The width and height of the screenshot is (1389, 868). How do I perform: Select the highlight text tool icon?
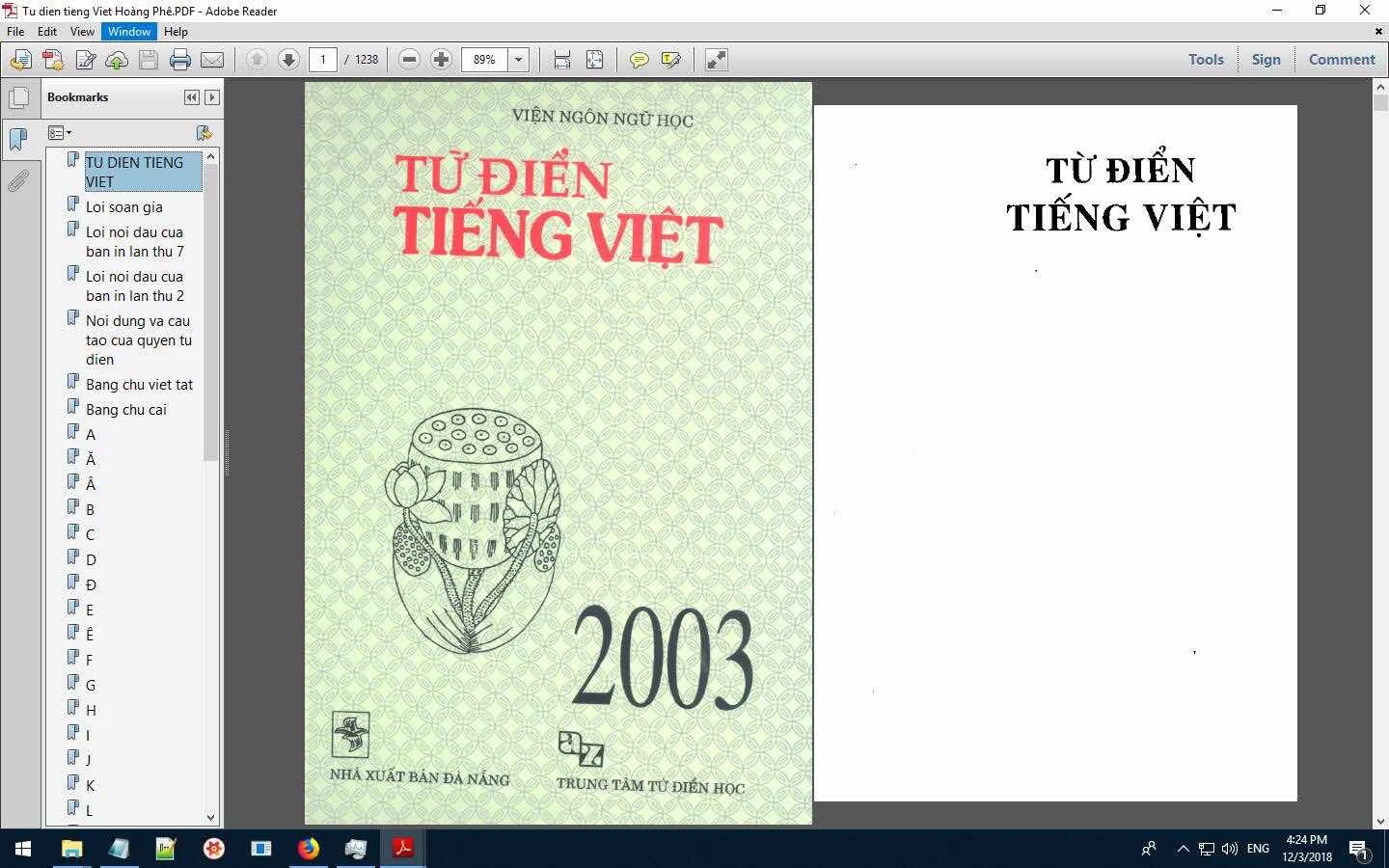click(670, 60)
